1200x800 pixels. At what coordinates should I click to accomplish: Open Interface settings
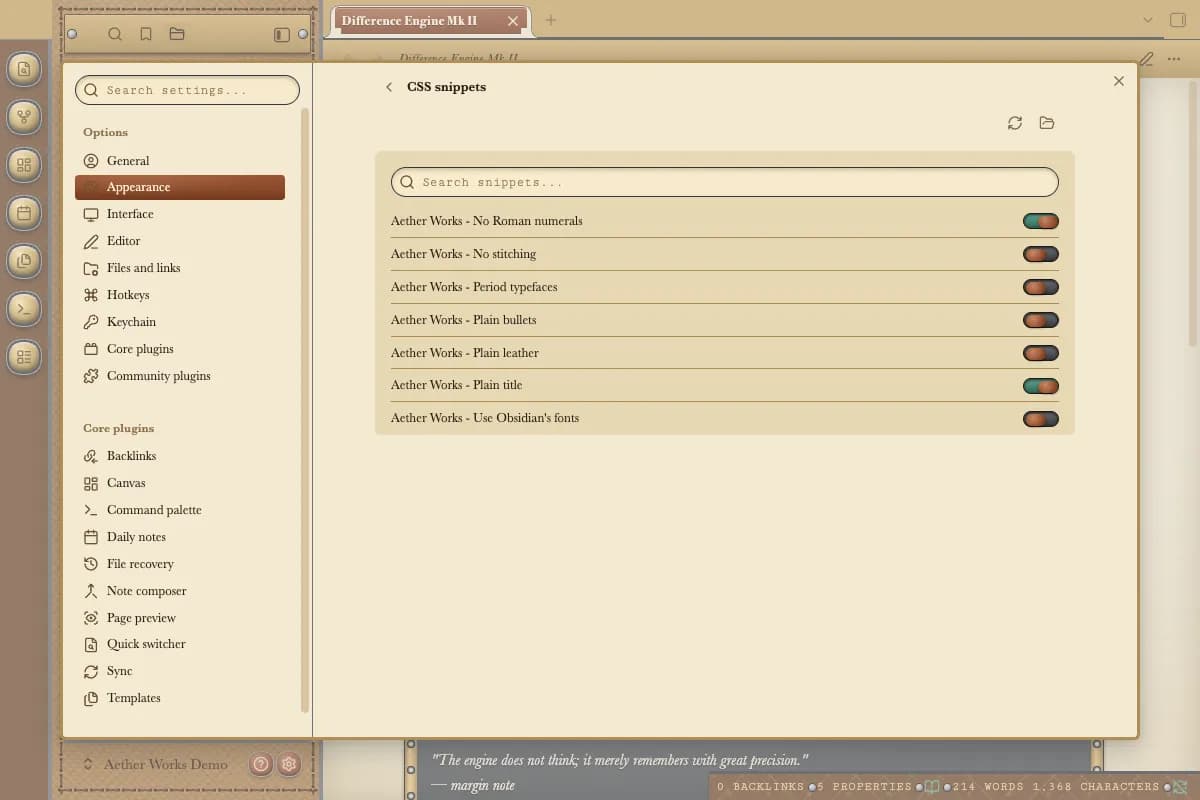(180, 214)
